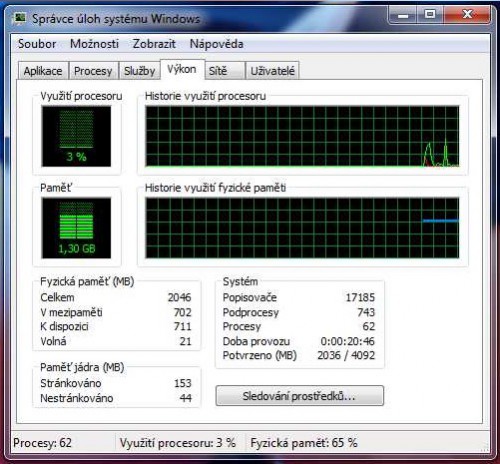The height and width of the screenshot is (464, 500).
Task: Minimize the Task Manager window
Action: point(403,15)
